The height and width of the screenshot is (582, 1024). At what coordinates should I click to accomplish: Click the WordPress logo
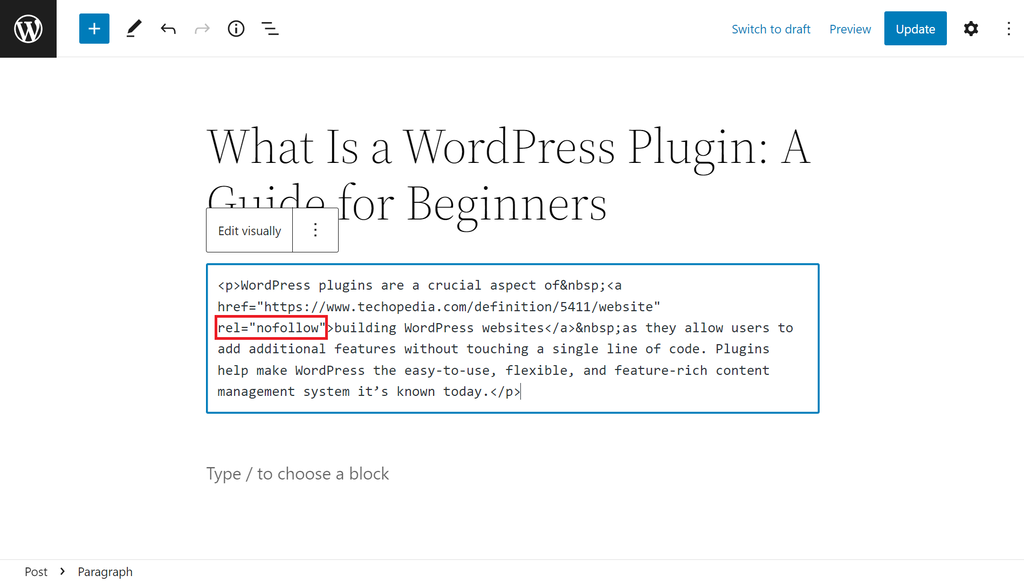pyautogui.click(x=27, y=28)
